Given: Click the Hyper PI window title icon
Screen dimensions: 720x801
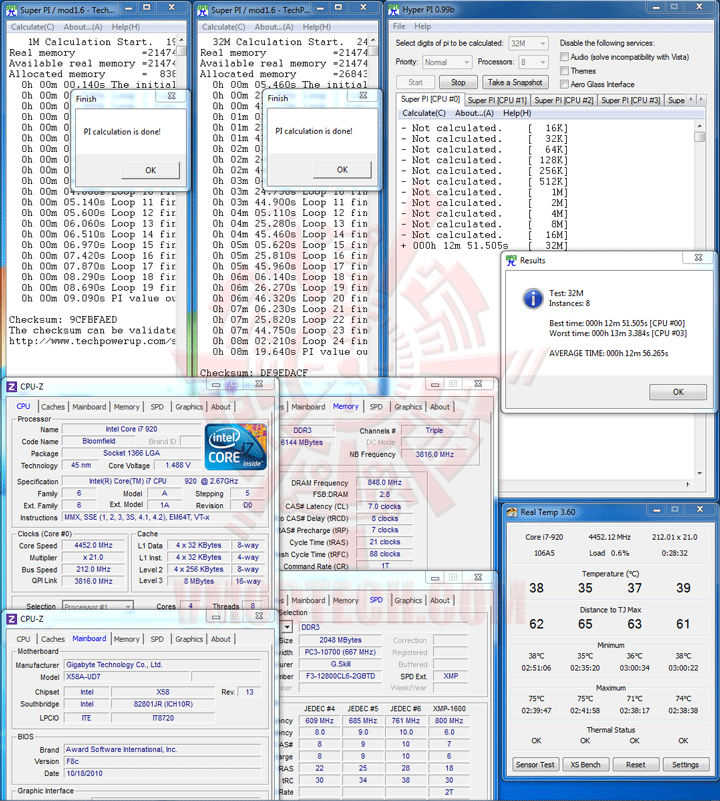Looking at the screenshot, I should 394,9.
